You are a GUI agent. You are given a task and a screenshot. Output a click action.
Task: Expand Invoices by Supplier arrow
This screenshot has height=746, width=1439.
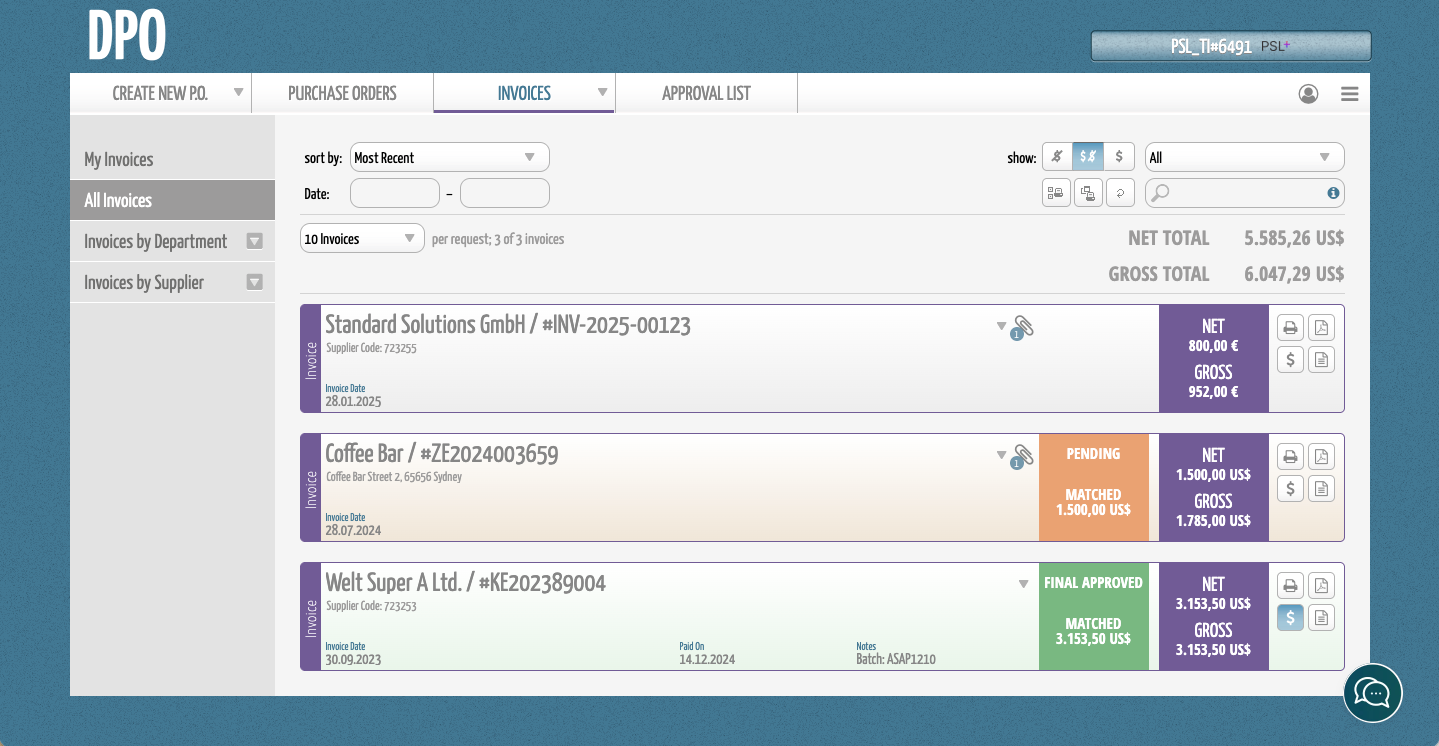tap(254, 282)
